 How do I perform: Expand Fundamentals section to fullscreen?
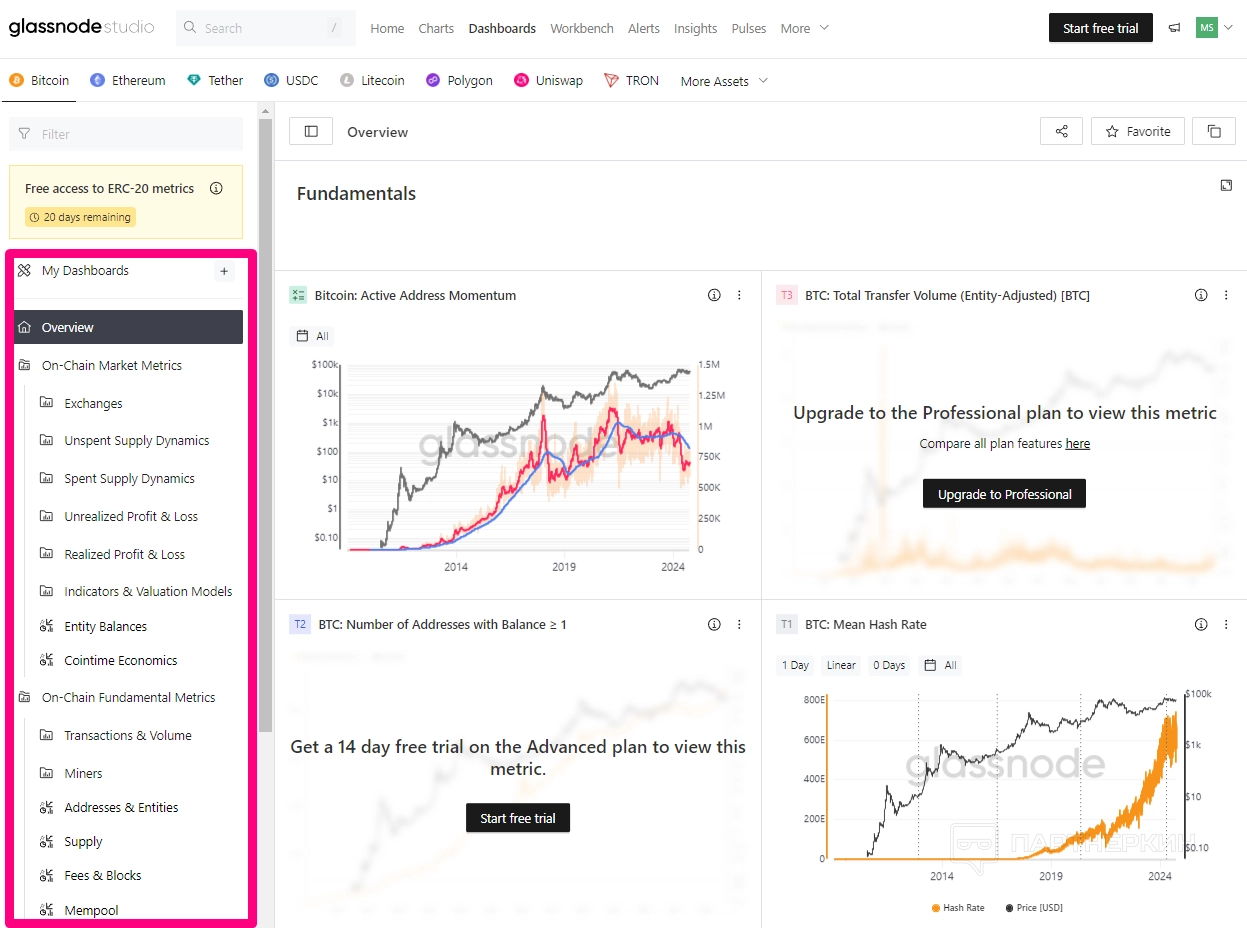pyautogui.click(x=1226, y=185)
